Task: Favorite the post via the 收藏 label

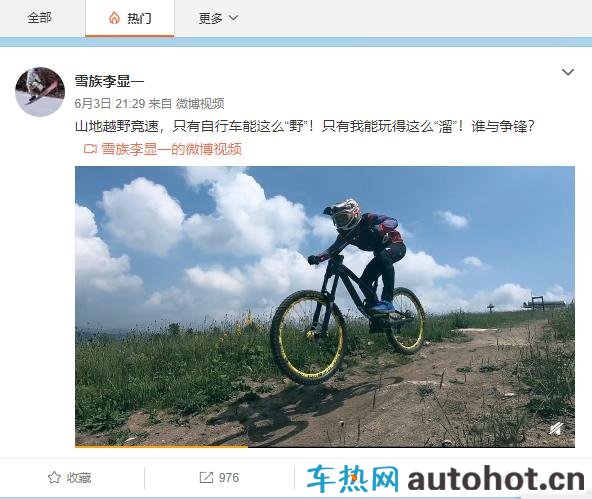Action: [x=79, y=478]
